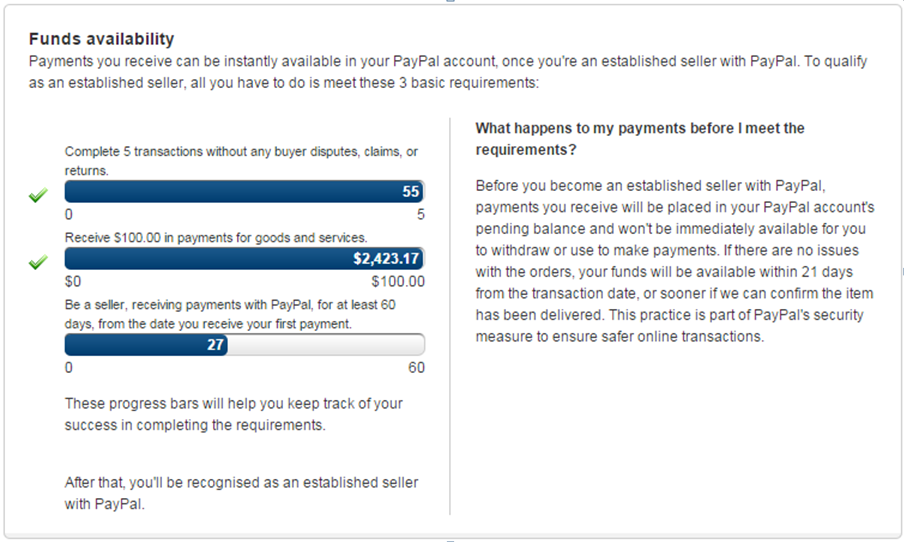Click the 60 maximum label under the days bar
The image size is (904, 542).
[x=416, y=368]
